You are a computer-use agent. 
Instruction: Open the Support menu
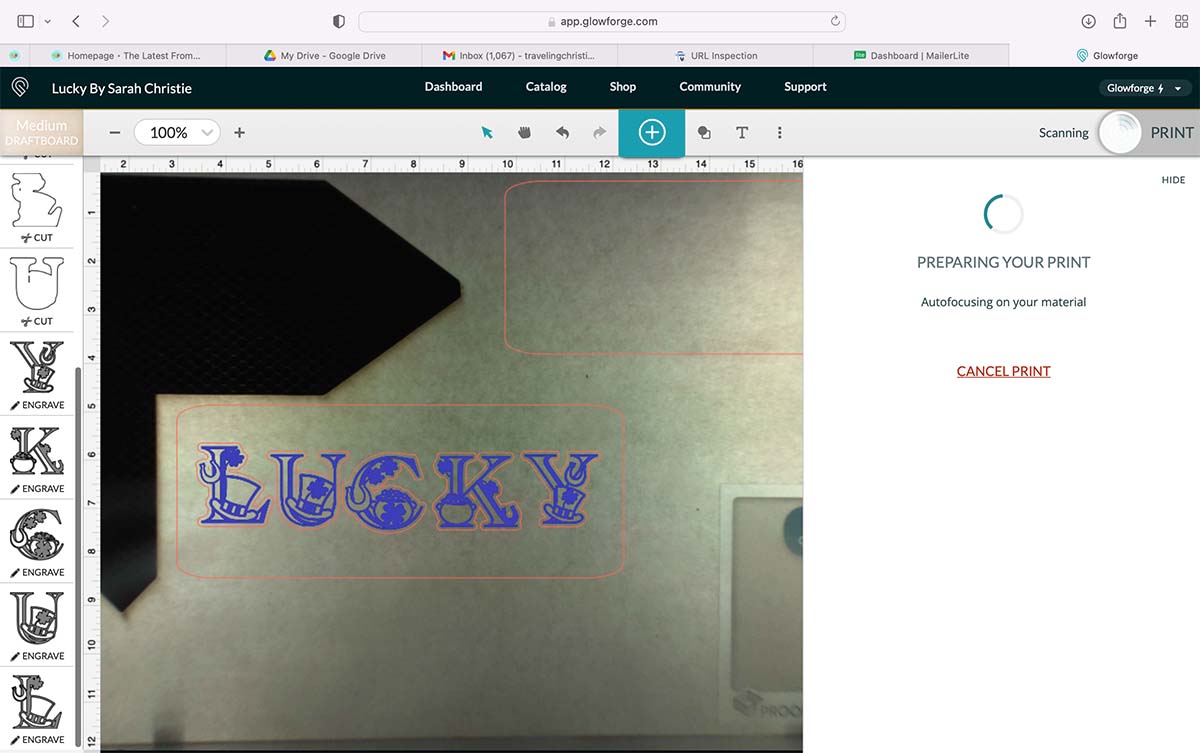coord(805,87)
